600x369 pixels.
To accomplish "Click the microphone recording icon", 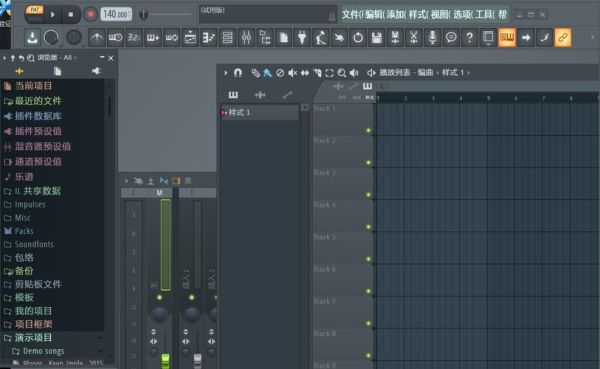I will [x=433, y=38].
